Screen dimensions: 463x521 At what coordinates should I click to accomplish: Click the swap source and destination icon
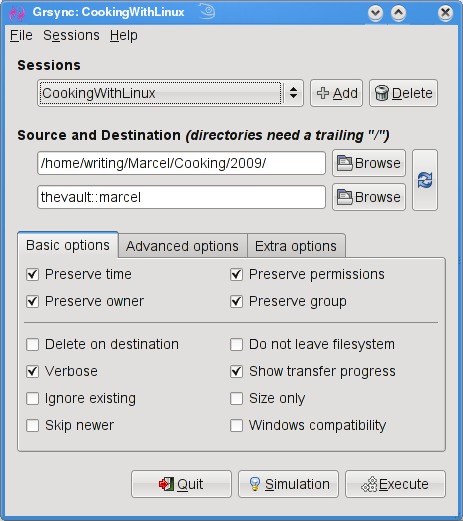click(x=425, y=180)
